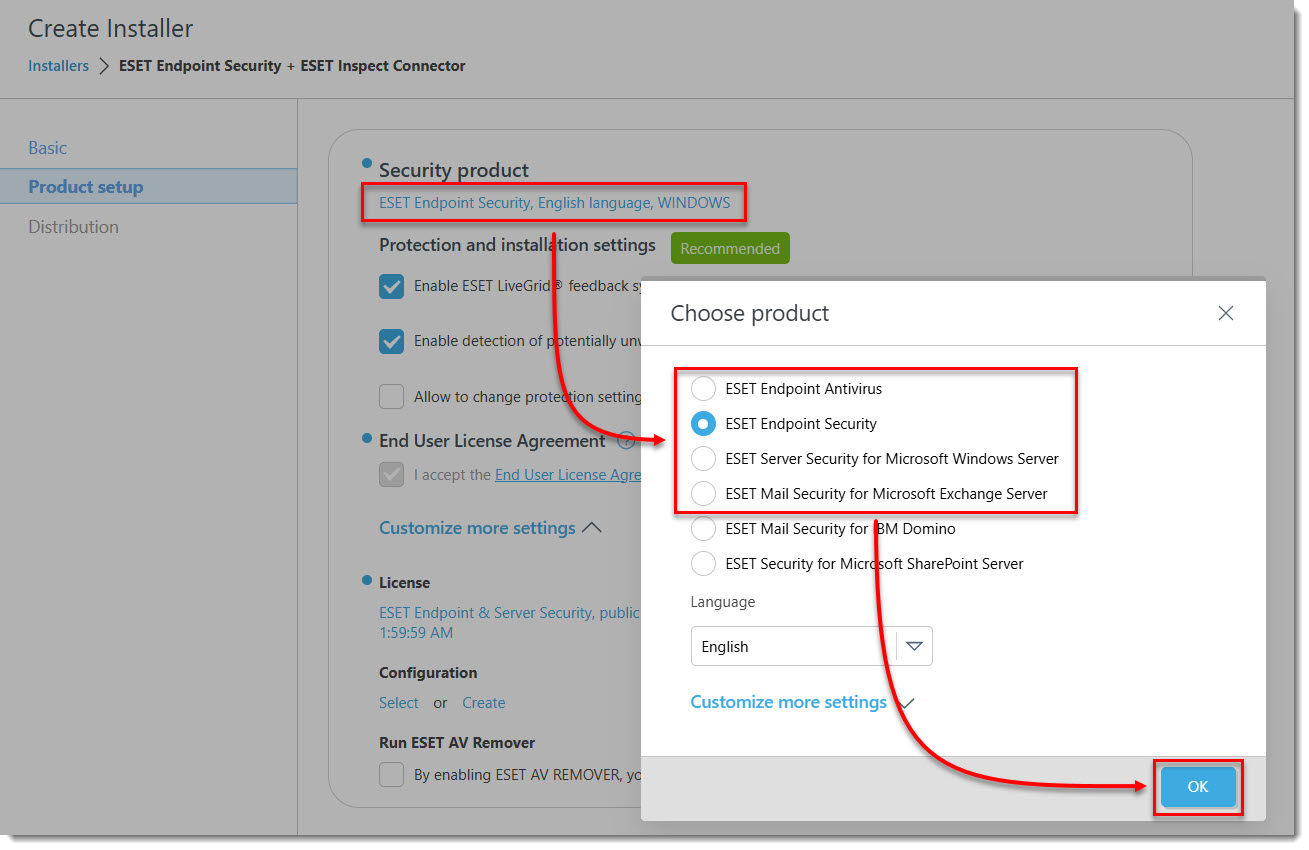This screenshot has width=1309, height=850.
Task: Click the Recommended badge
Action: point(730,249)
